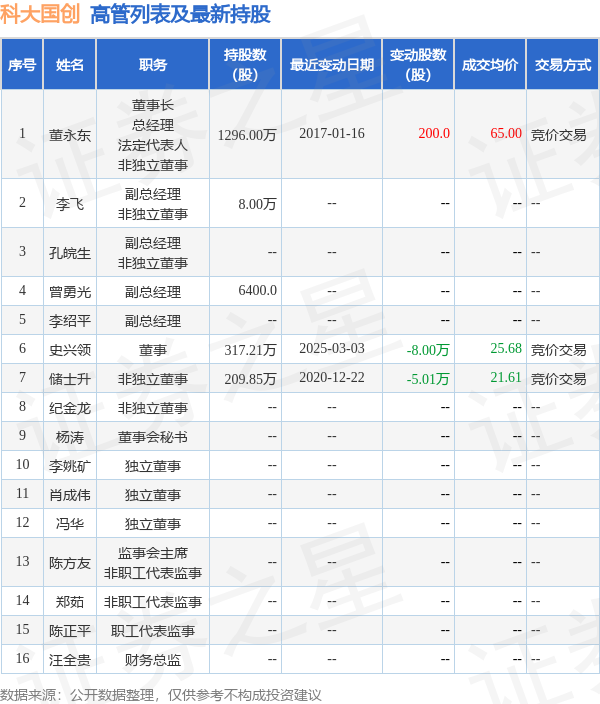
Task: Click the date 2025-03-03
Action: click(x=332, y=348)
